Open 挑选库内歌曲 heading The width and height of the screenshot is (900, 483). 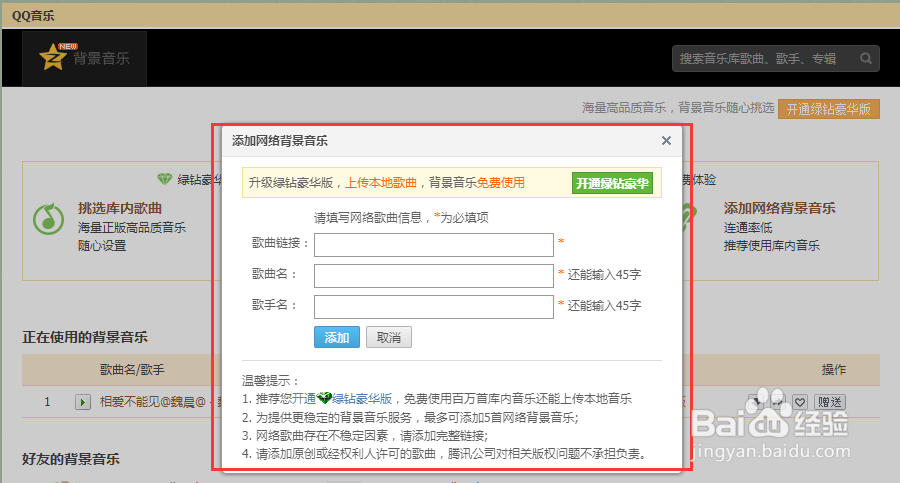(120, 208)
